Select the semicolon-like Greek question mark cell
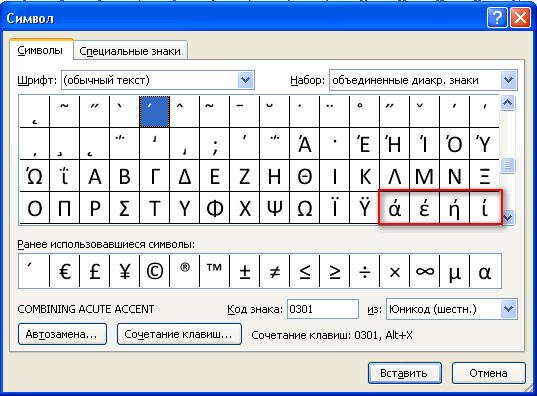This screenshot has width=537, height=396. click(x=214, y=144)
